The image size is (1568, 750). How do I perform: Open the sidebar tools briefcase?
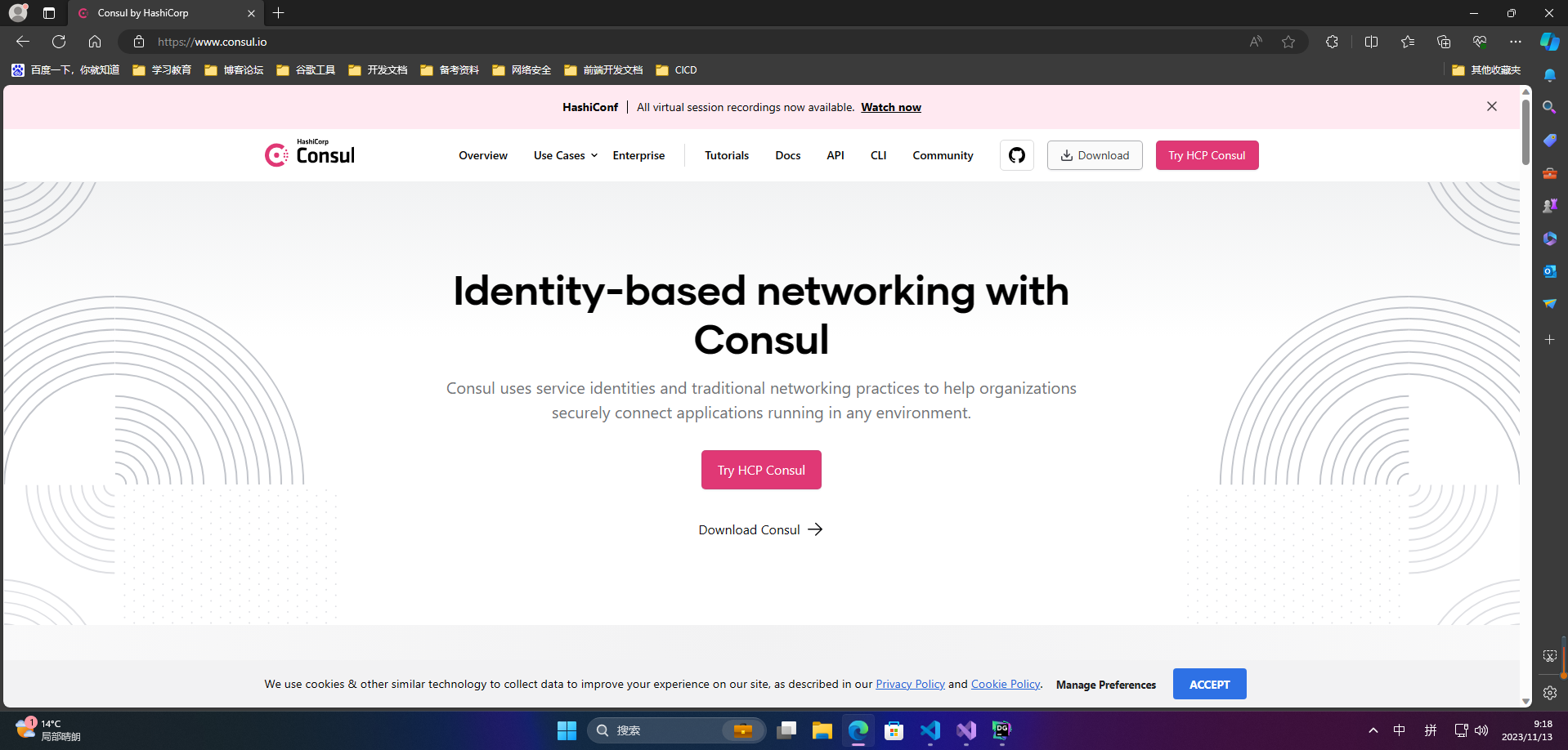[x=1550, y=173]
